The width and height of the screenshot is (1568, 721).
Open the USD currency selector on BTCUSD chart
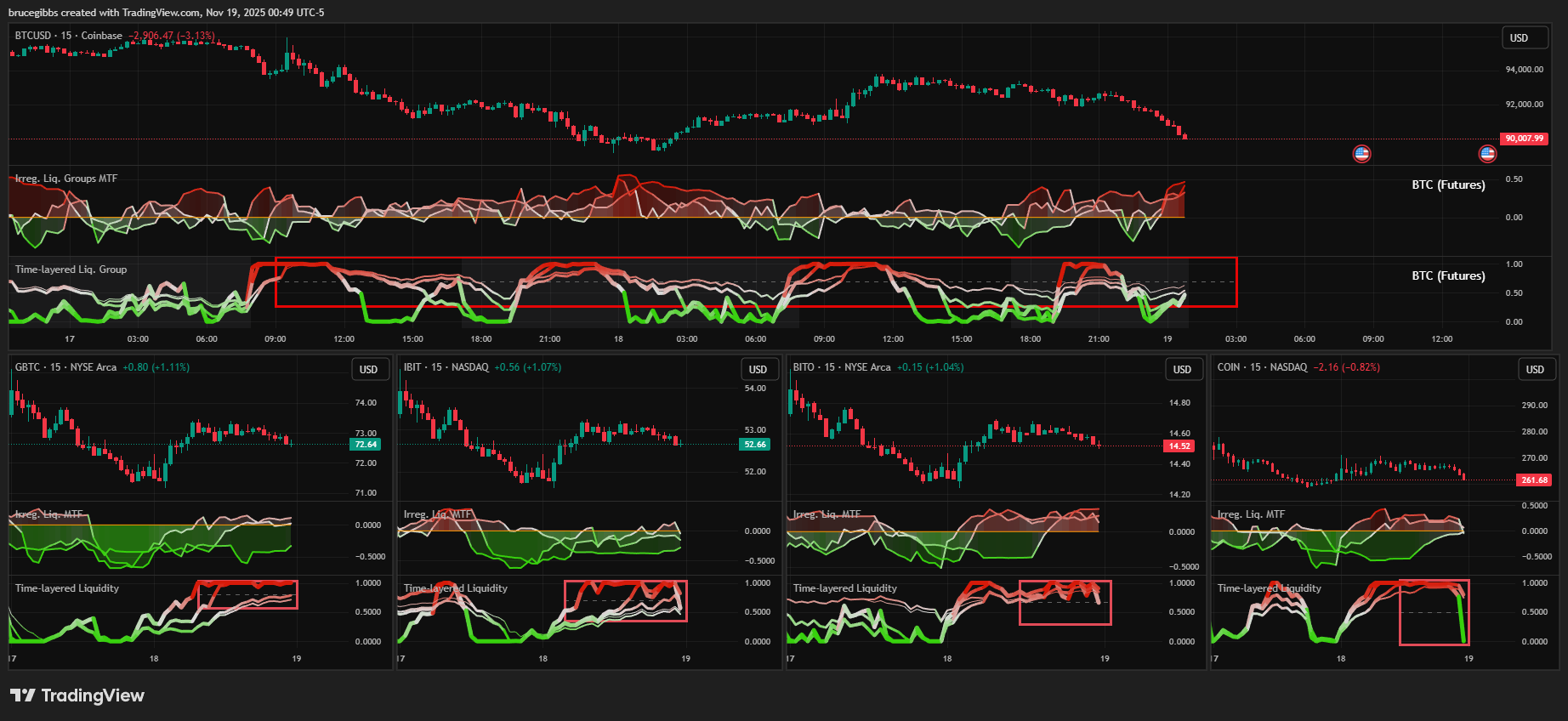[x=1519, y=38]
